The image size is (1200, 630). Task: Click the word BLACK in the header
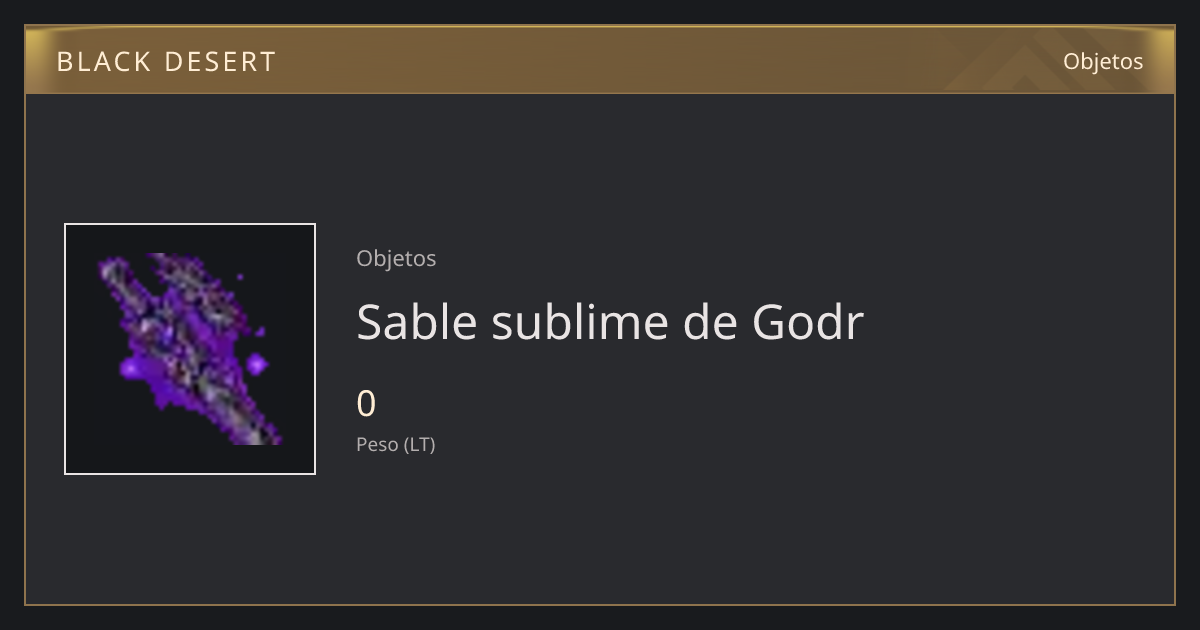coord(104,62)
